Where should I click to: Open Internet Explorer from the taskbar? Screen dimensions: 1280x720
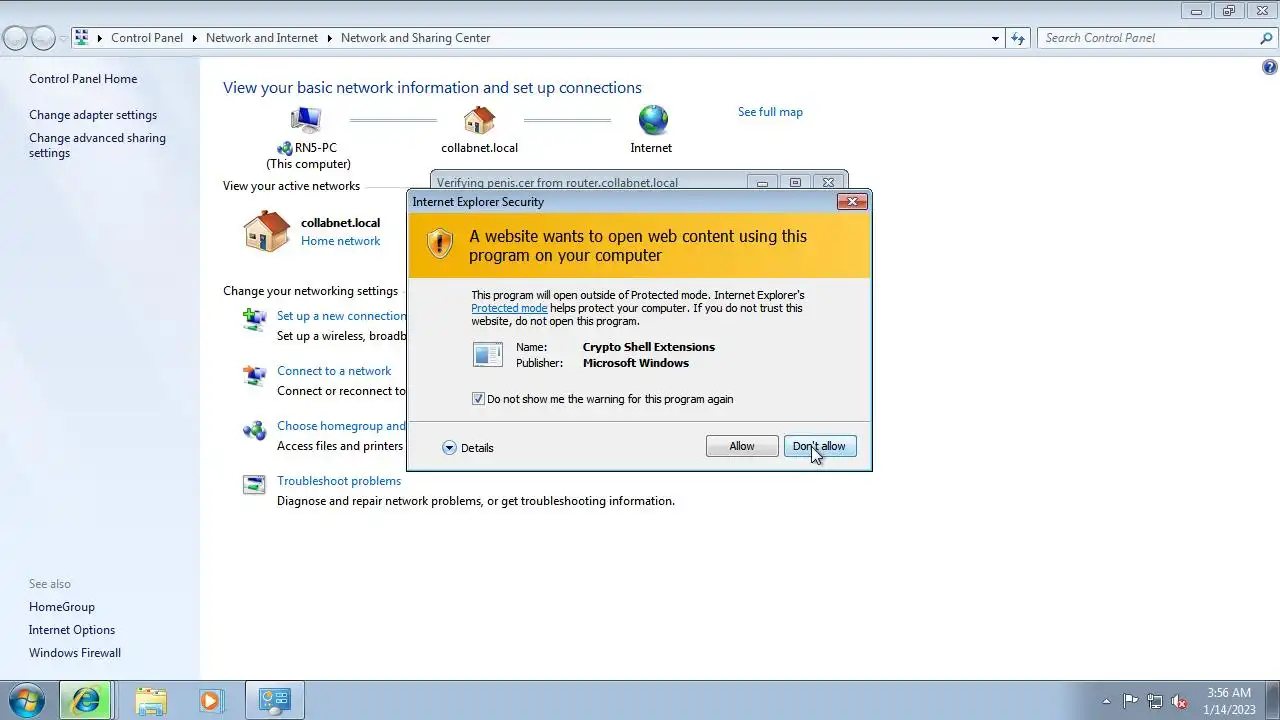86,700
